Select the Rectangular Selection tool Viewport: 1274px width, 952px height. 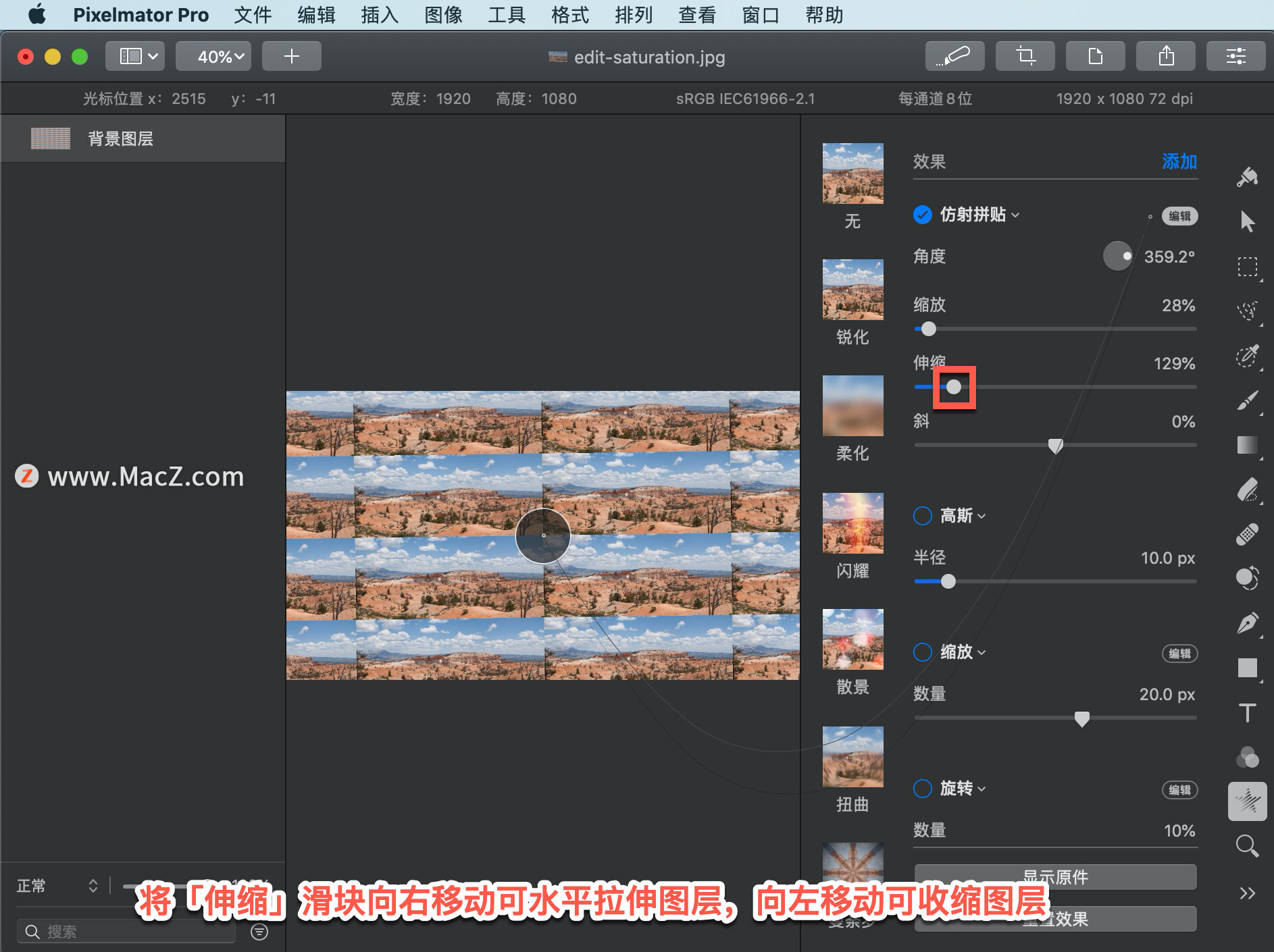click(x=1247, y=267)
